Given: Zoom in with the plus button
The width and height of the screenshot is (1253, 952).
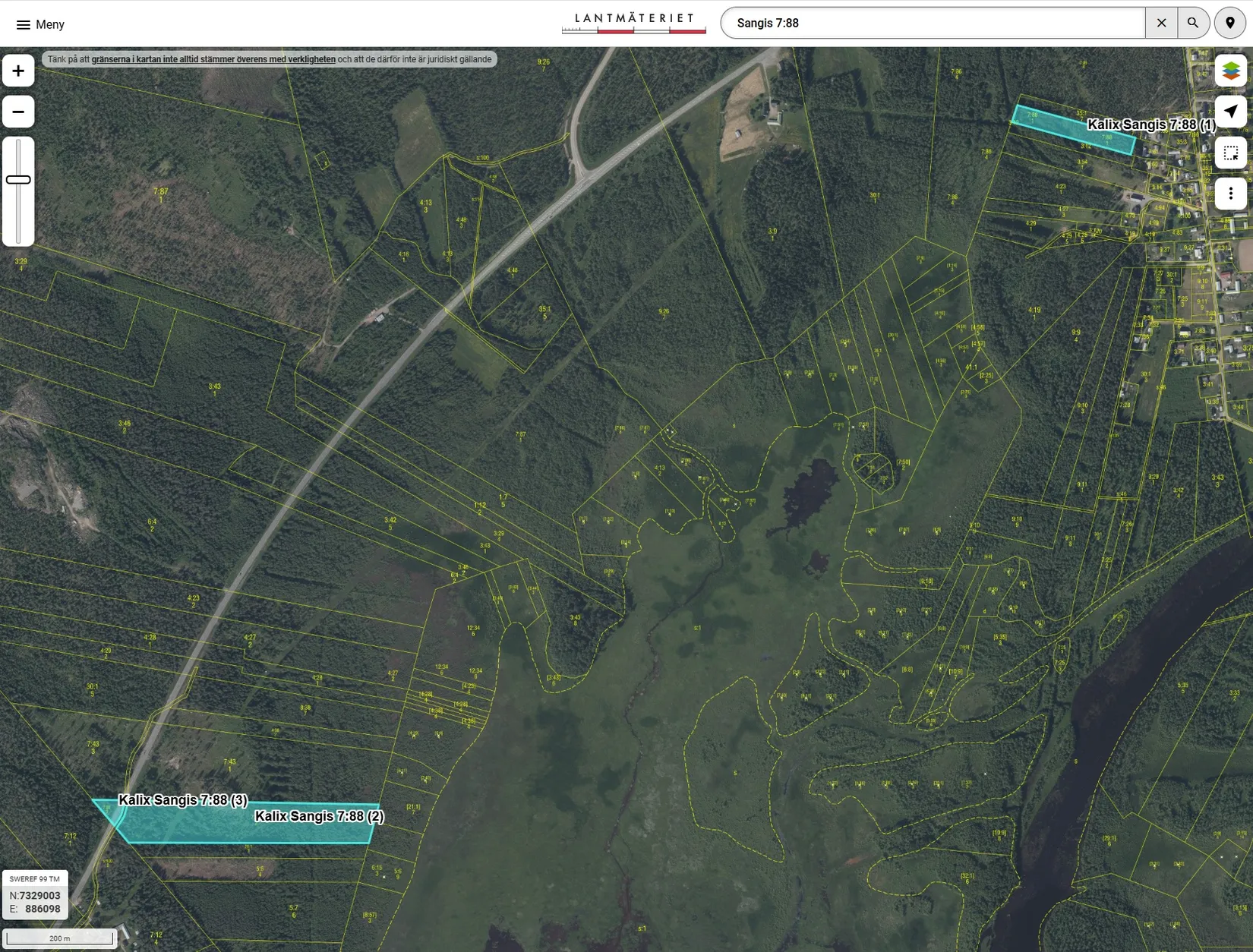Looking at the screenshot, I should pos(18,71).
